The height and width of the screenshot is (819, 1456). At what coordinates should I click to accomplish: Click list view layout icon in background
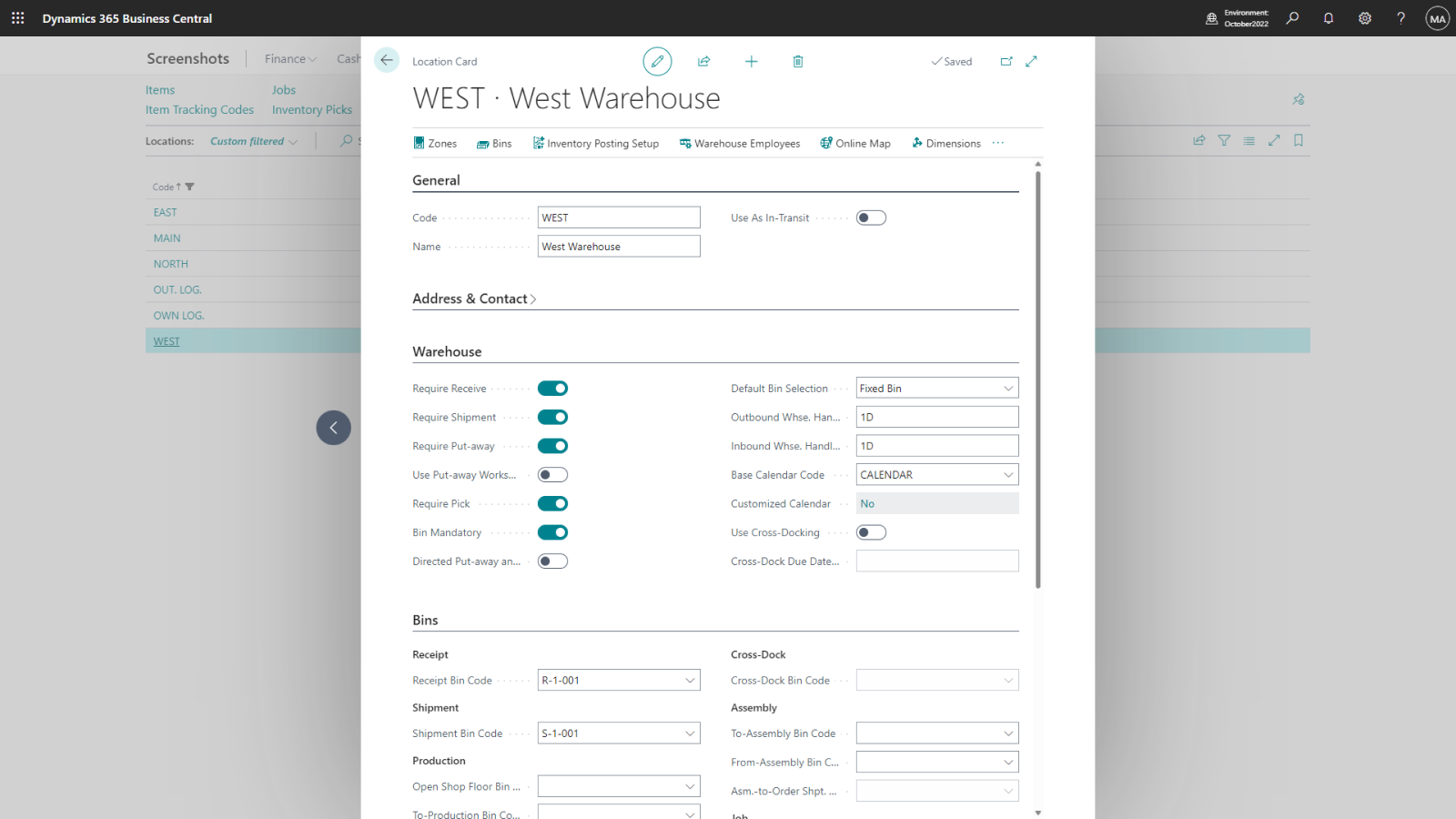click(x=1249, y=140)
